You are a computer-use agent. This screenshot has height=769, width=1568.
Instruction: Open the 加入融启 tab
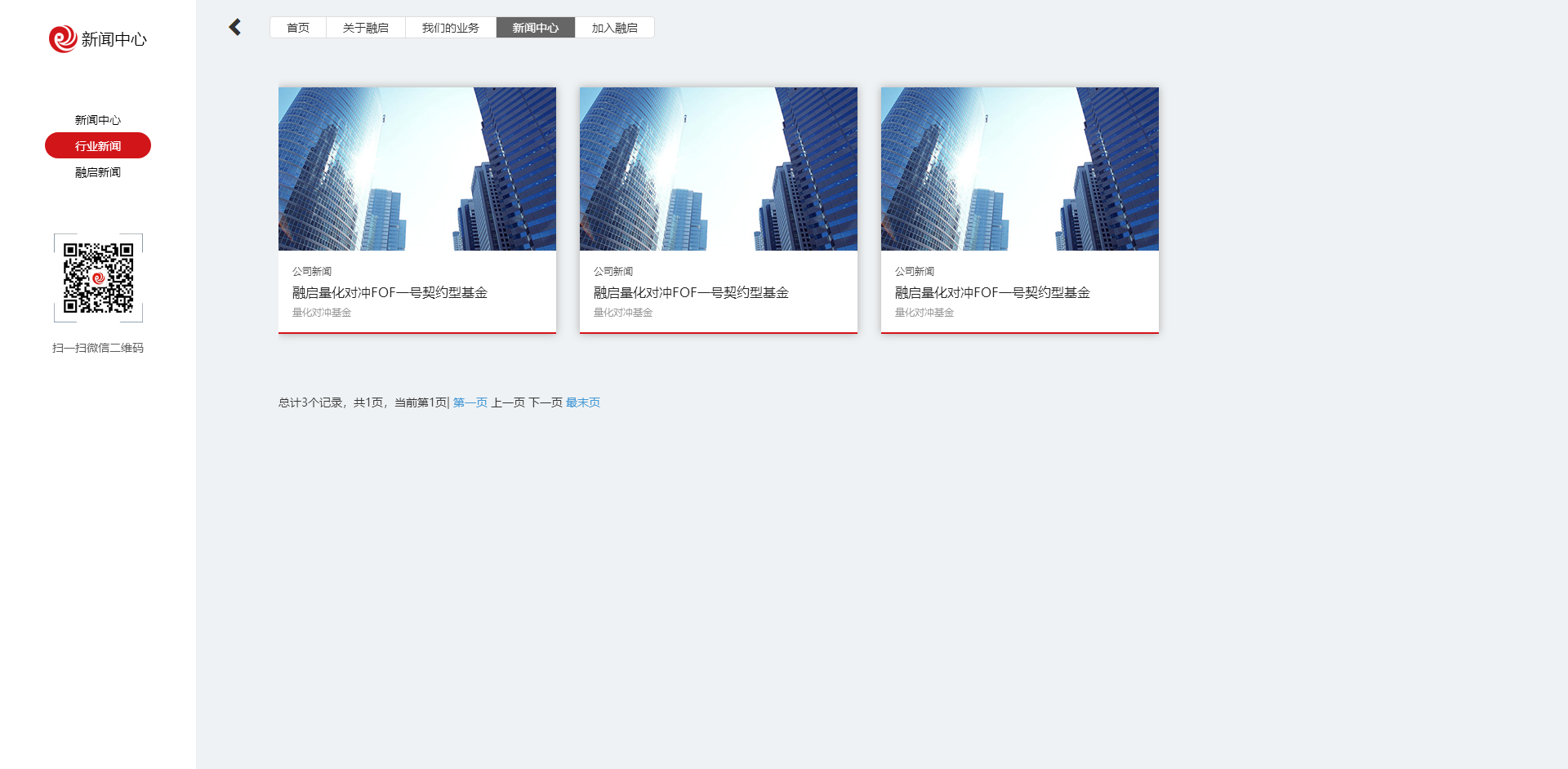[614, 28]
